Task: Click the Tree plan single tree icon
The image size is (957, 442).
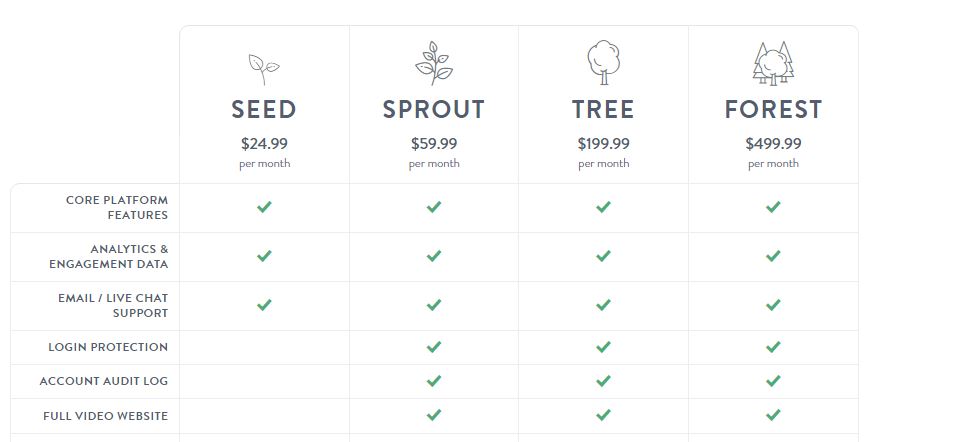Action: [x=604, y=62]
